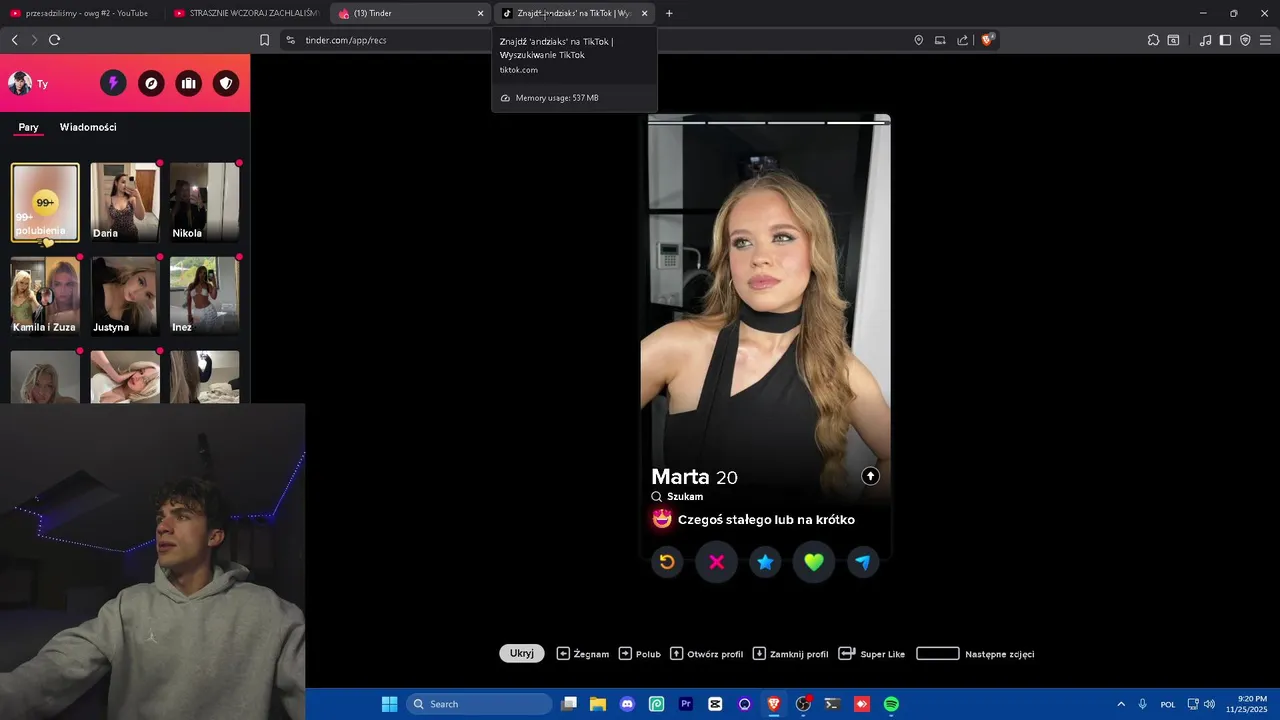Open the Brave VPN icon
Viewport: 1280px width, 720px height.
point(1245,40)
